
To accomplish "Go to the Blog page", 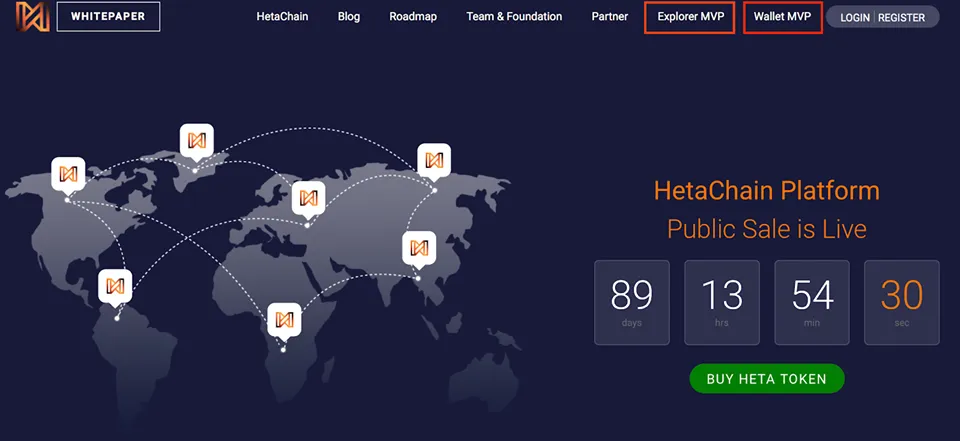I will point(349,17).
